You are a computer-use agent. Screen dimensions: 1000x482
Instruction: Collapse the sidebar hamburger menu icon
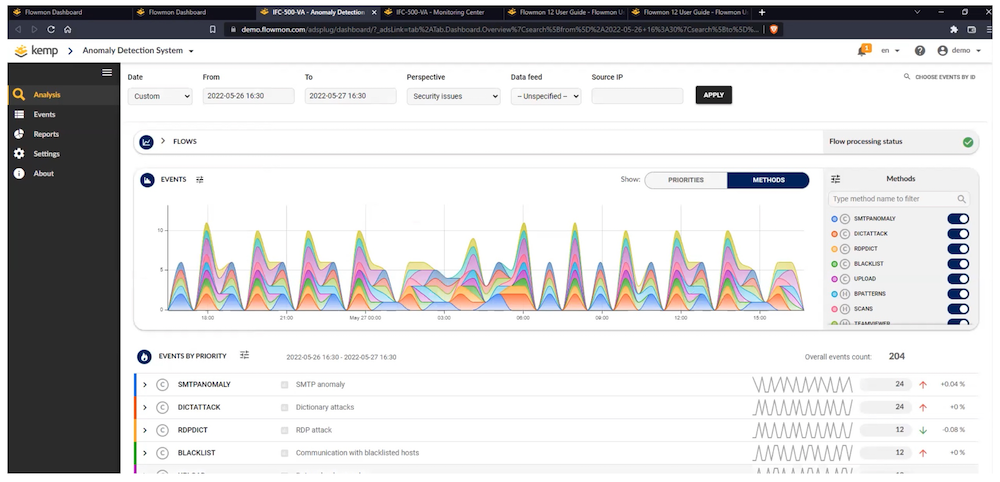click(107, 72)
